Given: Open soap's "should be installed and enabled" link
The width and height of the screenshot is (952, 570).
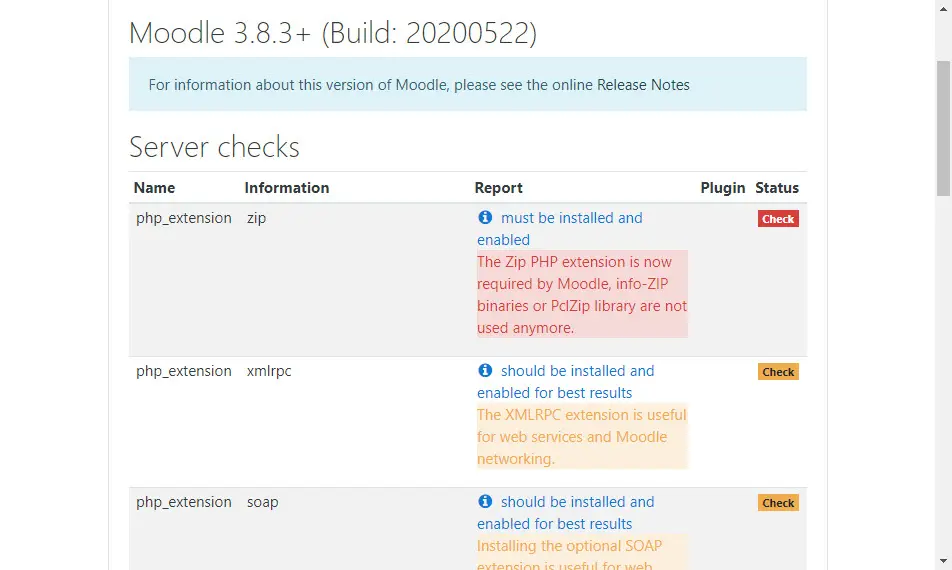Looking at the screenshot, I should pyautogui.click(x=577, y=502).
